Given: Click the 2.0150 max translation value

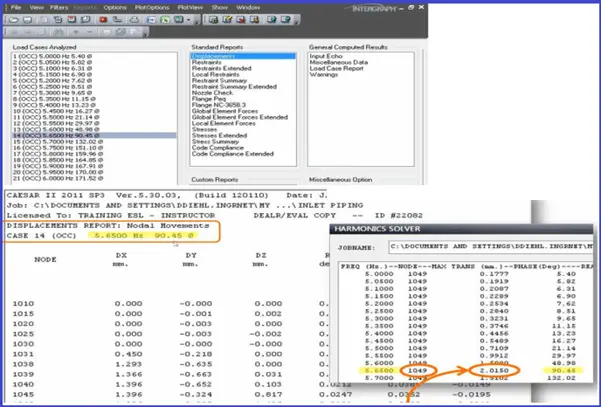Looking at the screenshot, I should [x=494, y=371].
